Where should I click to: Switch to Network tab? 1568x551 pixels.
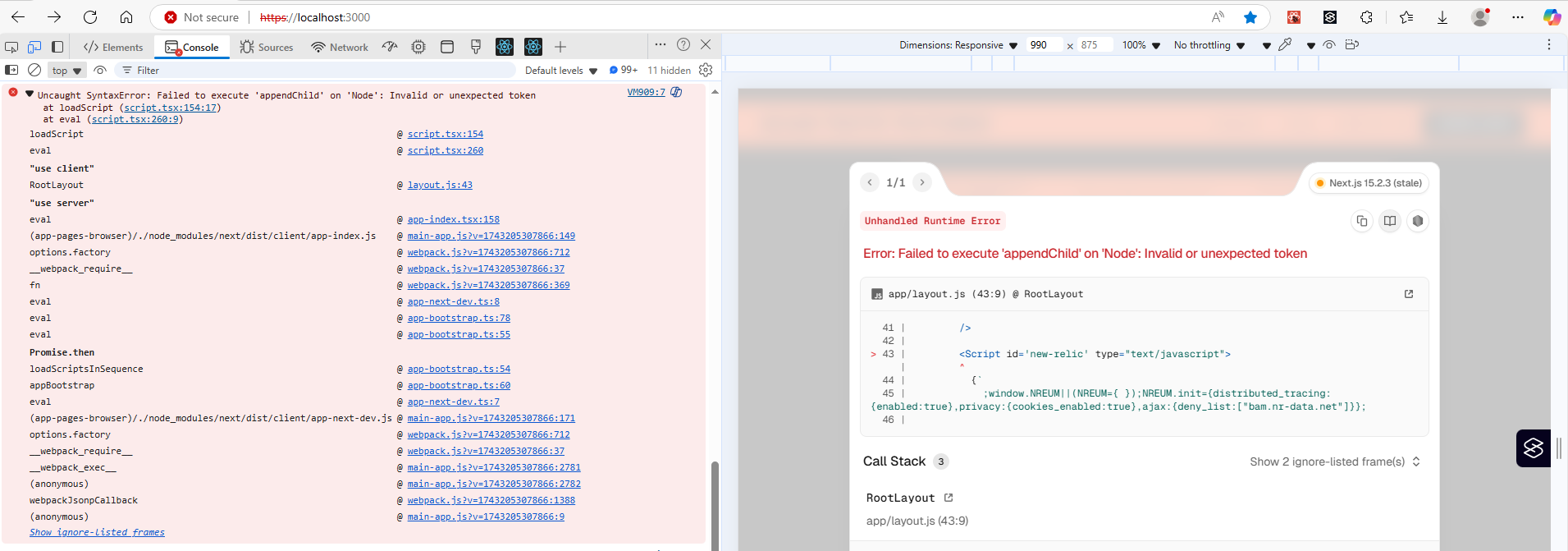pyautogui.click(x=340, y=47)
